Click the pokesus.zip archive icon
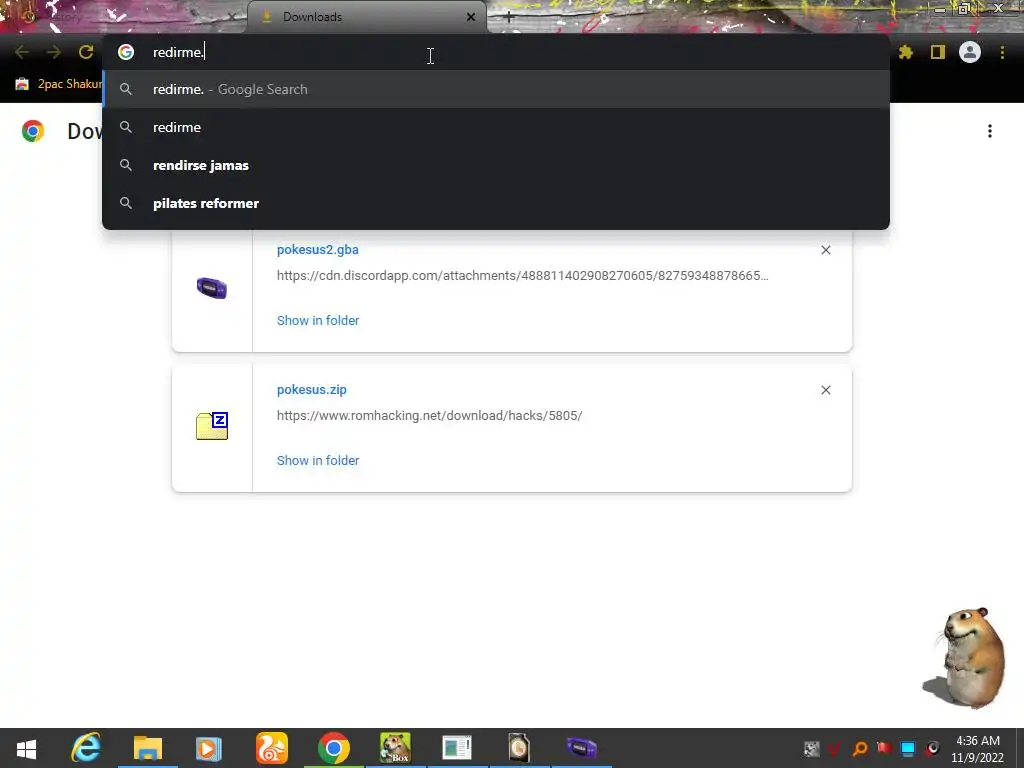The width and height of the screenshot is (1024, 768). pos(212,426)
